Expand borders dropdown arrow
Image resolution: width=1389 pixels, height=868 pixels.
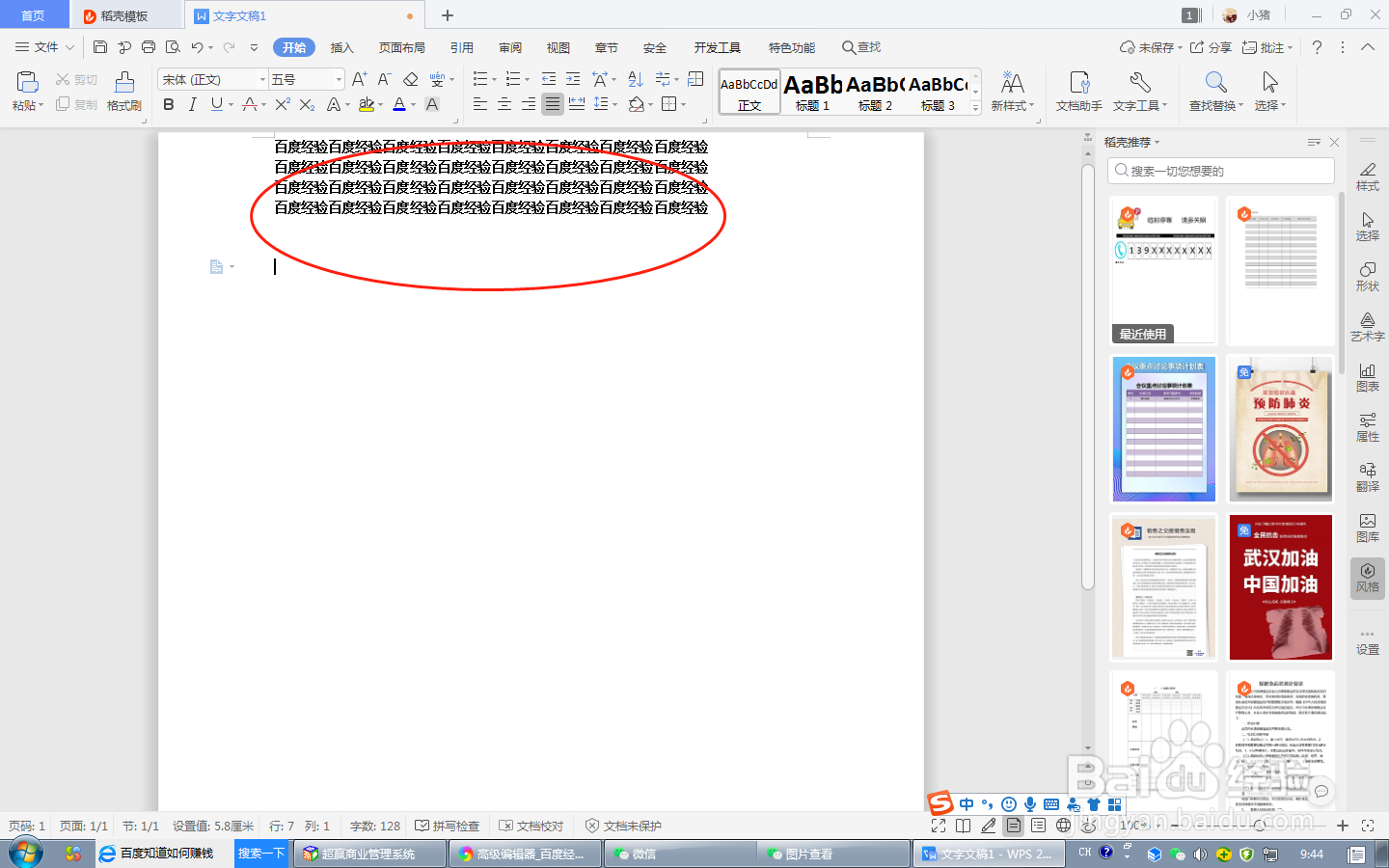click(x=684, y=104)
